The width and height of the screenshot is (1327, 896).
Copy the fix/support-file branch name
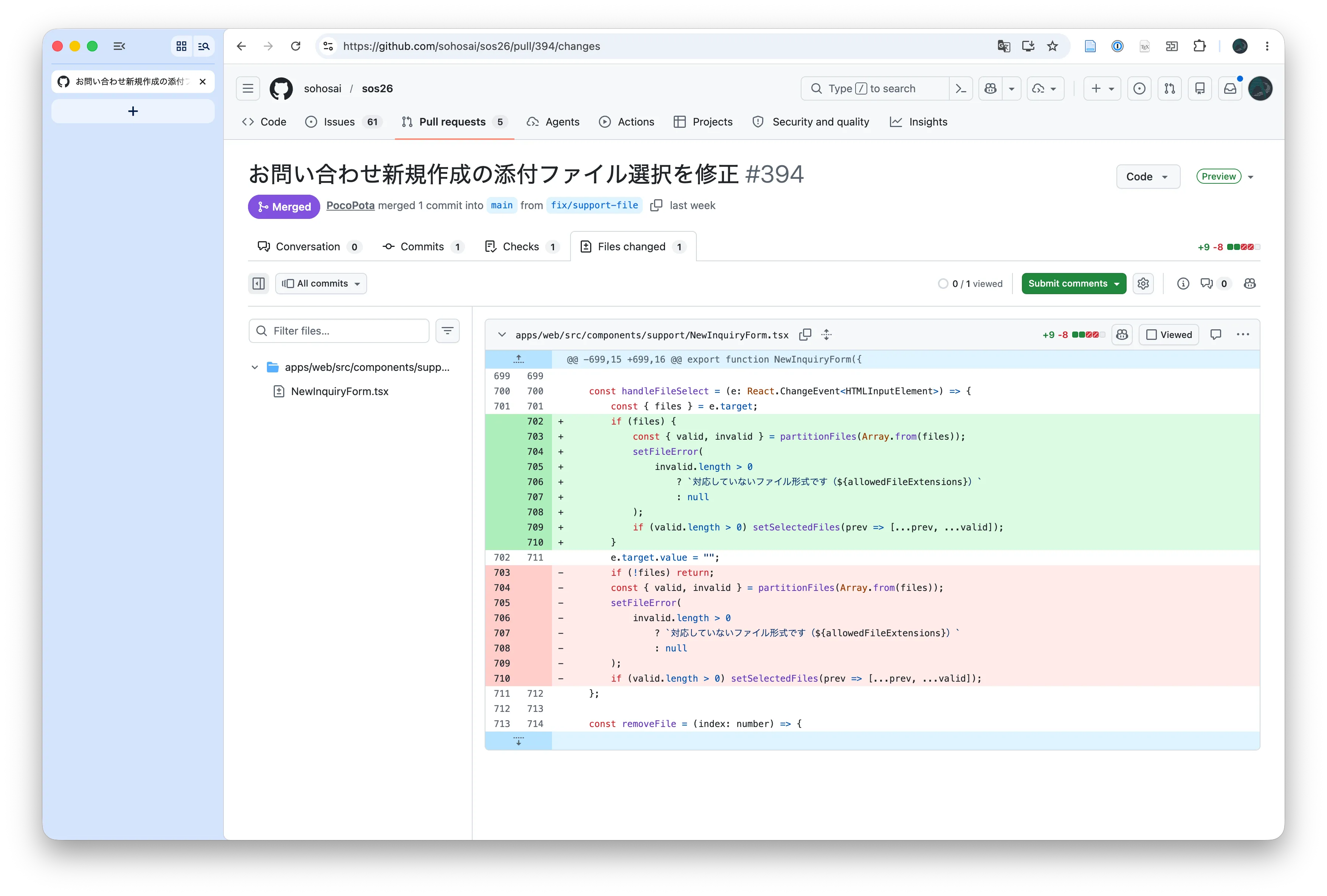(657, 206)
